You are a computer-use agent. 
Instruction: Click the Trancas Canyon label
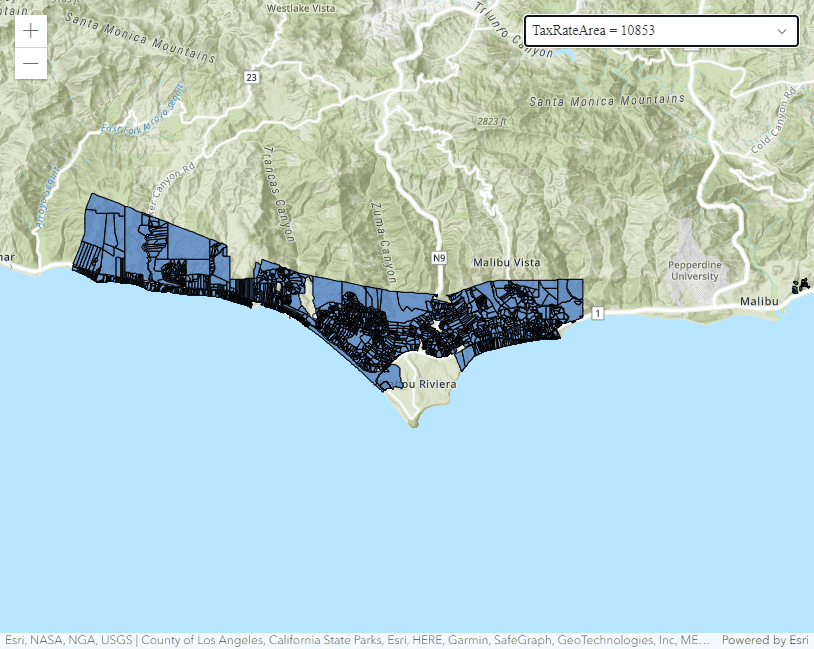pos(278,192)
